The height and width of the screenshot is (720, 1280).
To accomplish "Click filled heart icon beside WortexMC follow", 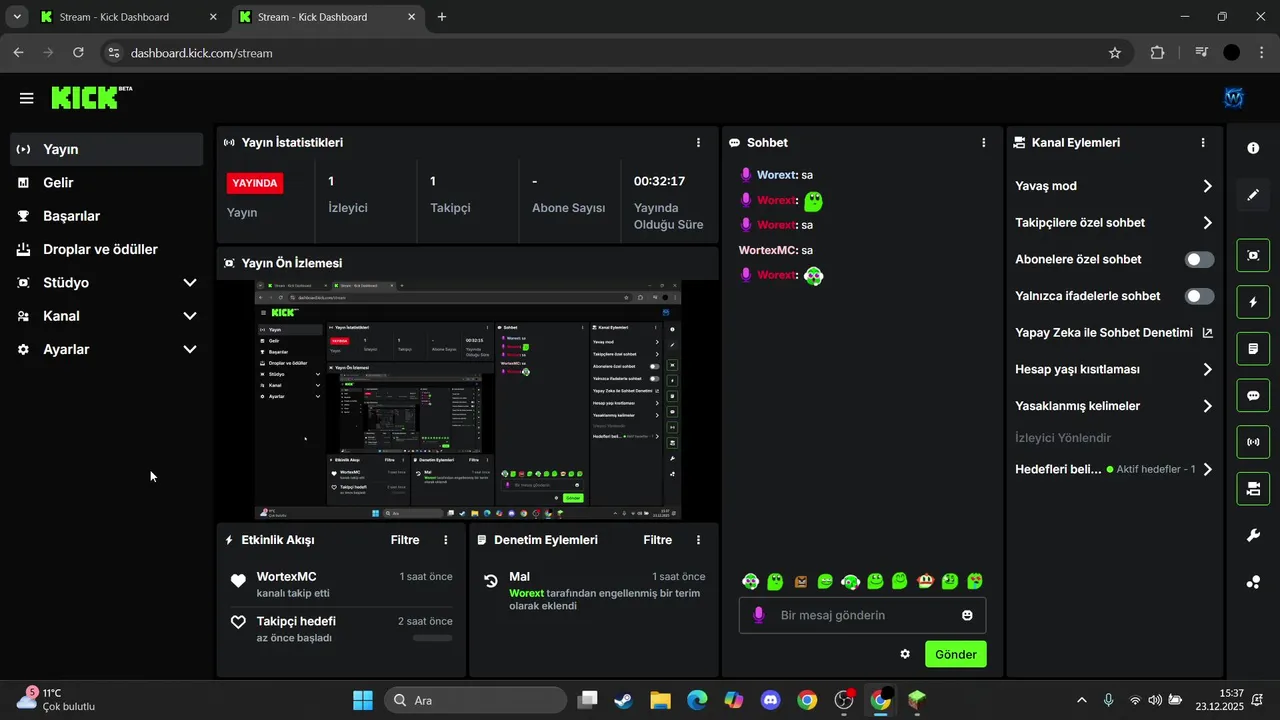I will tap(238, 580).
